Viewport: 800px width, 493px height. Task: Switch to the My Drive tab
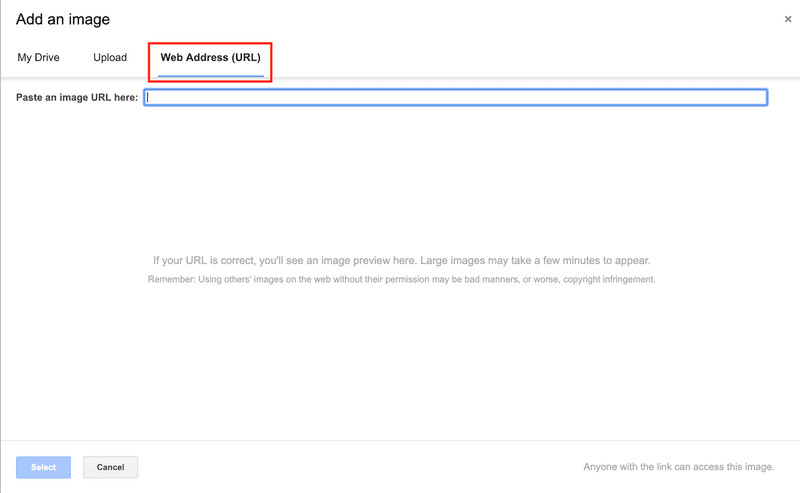[38, 58]
